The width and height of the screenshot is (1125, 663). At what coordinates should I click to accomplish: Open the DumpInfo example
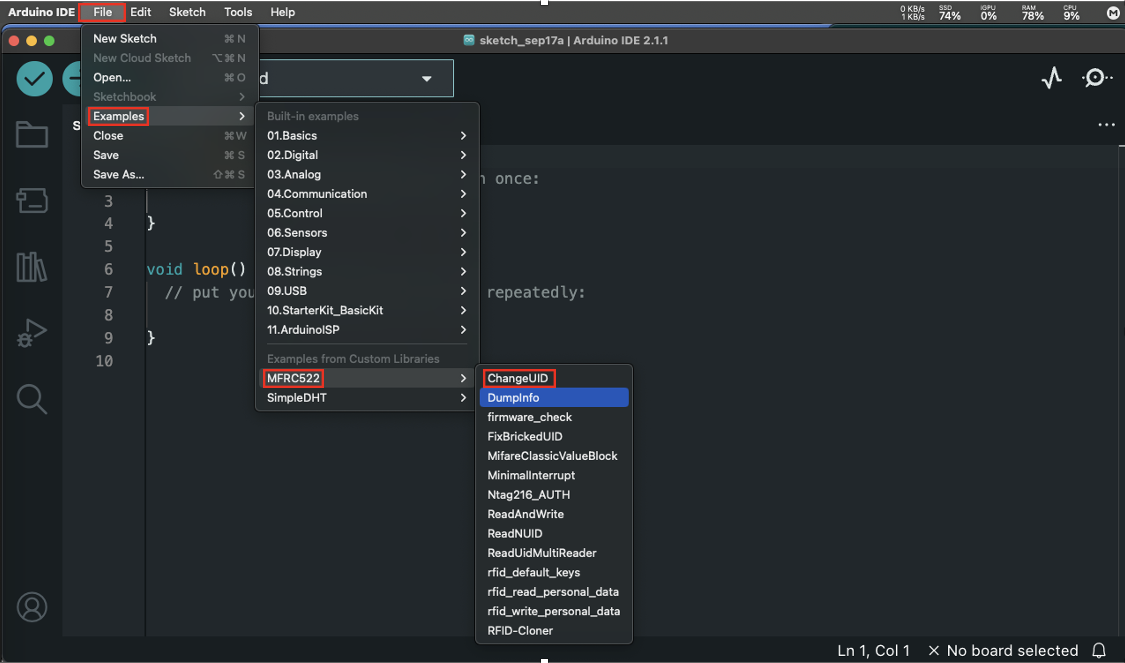[554, 398]
